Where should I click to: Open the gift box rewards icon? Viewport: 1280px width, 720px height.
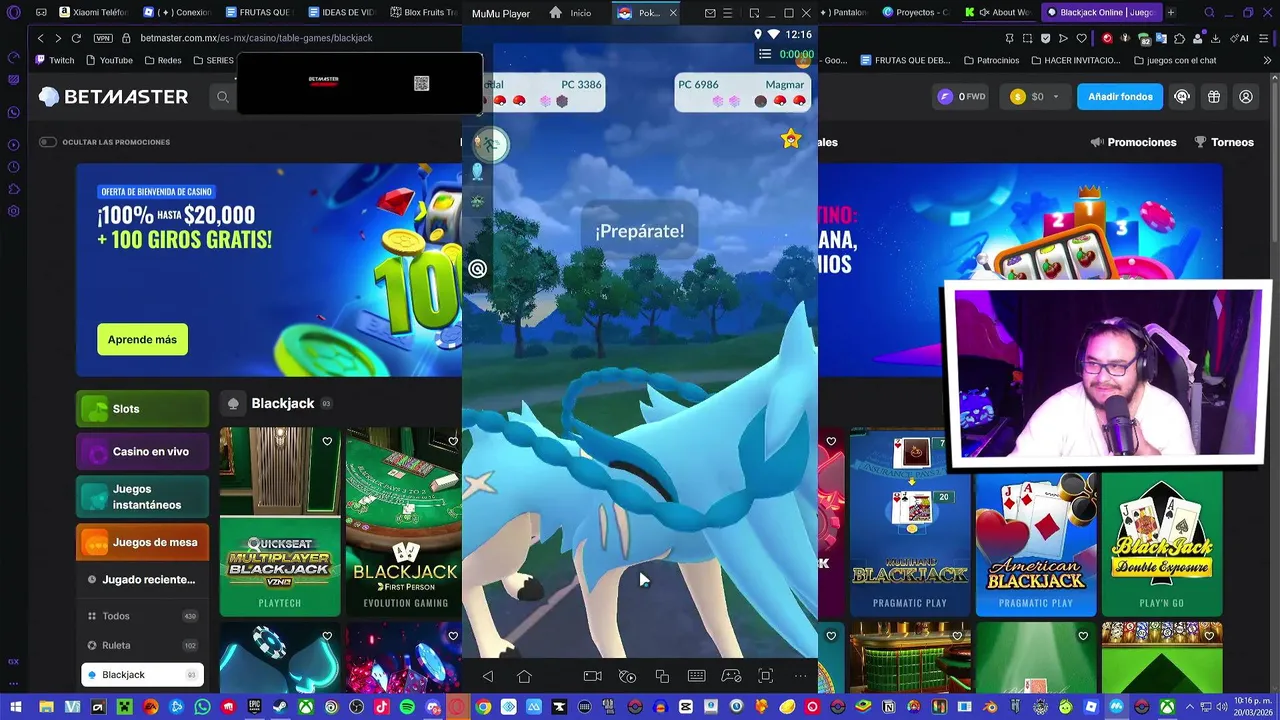1214,97
